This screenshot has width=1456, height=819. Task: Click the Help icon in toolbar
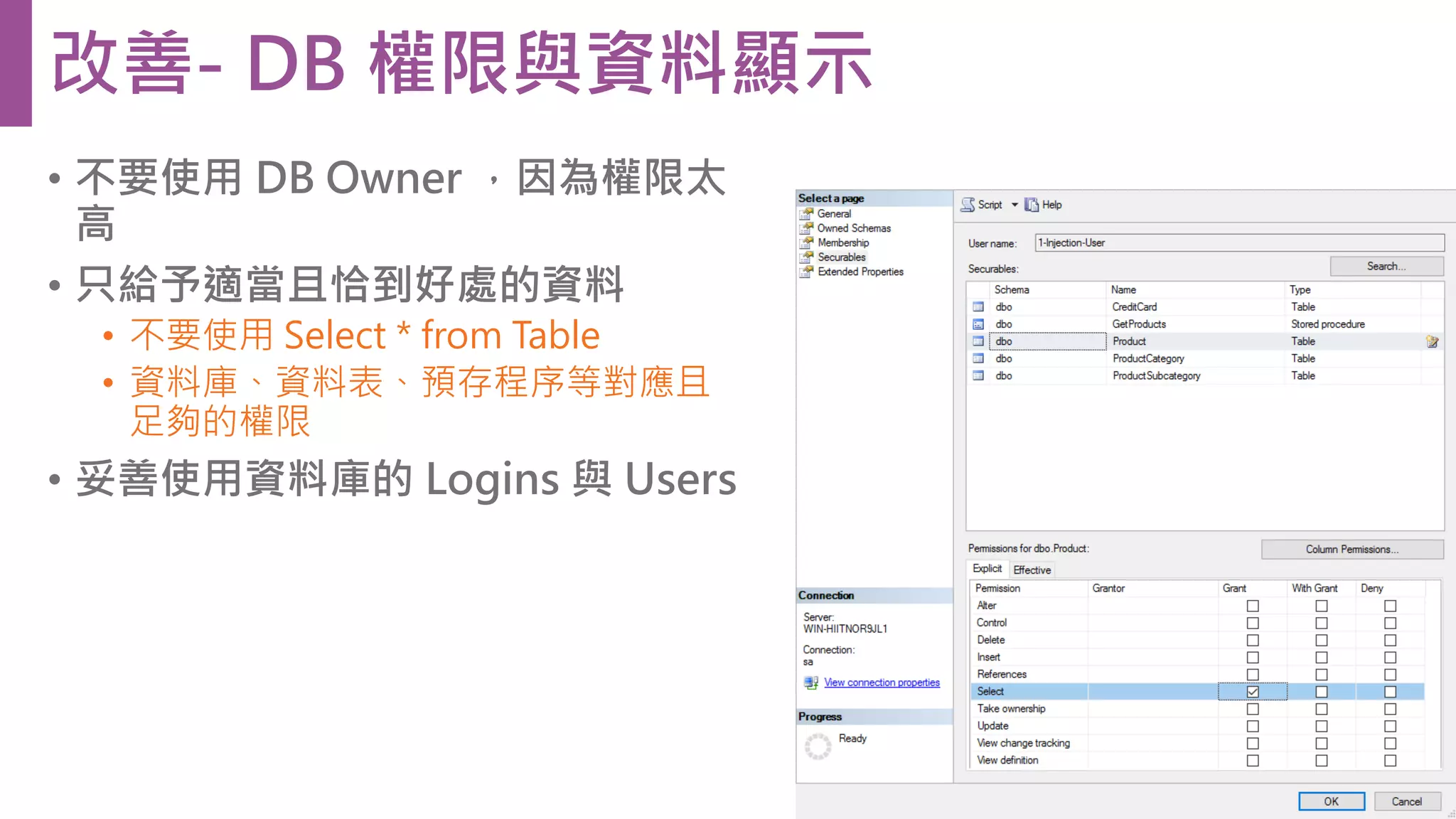(x=1032, y=205)
